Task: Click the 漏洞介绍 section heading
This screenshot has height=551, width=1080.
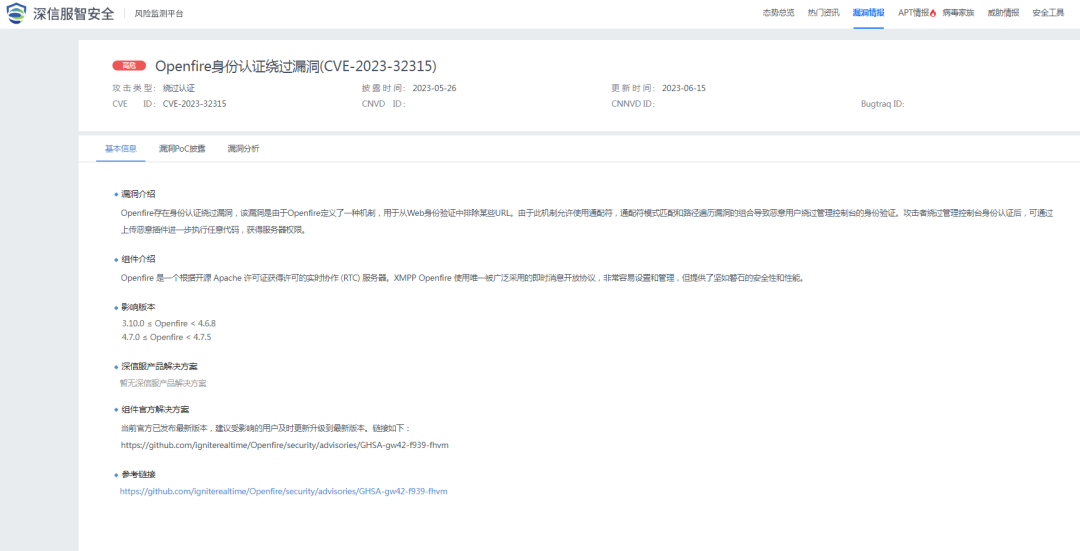Action: [138, 194]
